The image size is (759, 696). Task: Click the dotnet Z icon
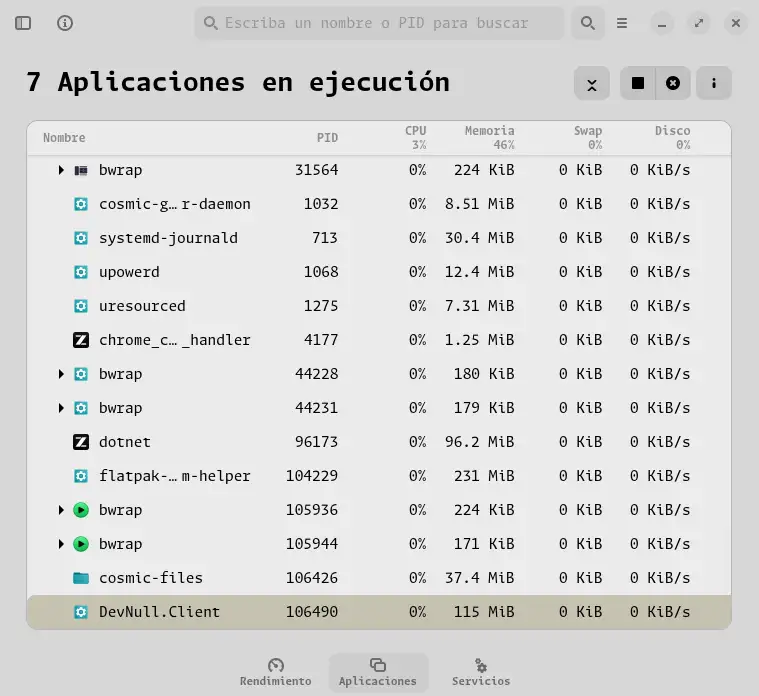coord(81,442)
